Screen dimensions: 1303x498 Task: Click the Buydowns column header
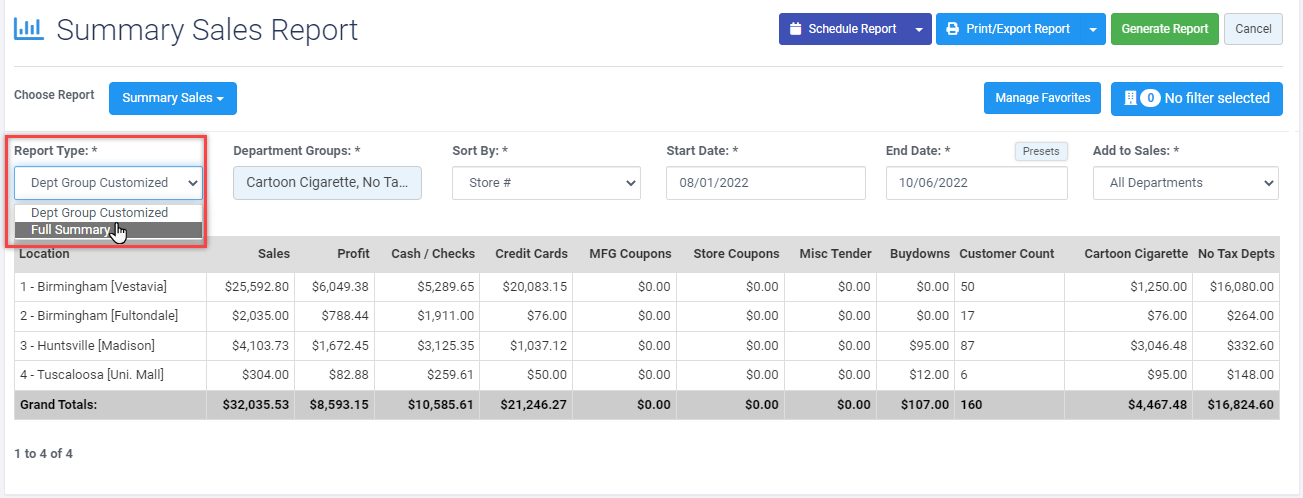tap(919, 254)
